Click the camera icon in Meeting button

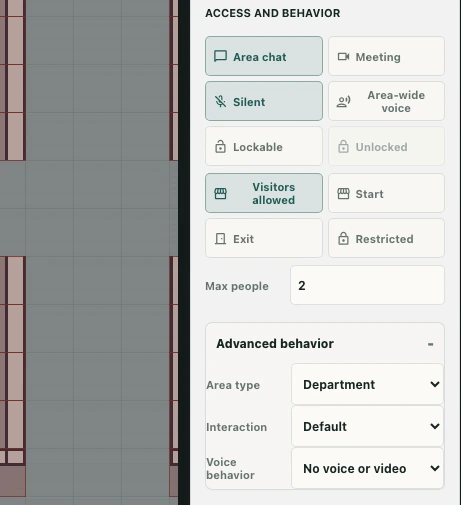click(x=343, y=57)
